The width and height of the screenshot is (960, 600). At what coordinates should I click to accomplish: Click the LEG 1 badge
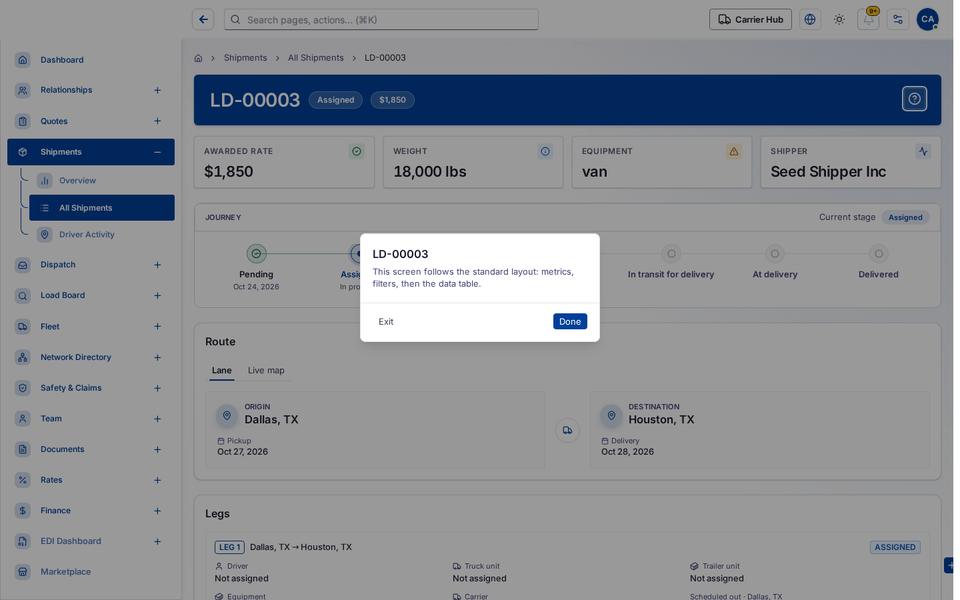click(x=230, y=547)
